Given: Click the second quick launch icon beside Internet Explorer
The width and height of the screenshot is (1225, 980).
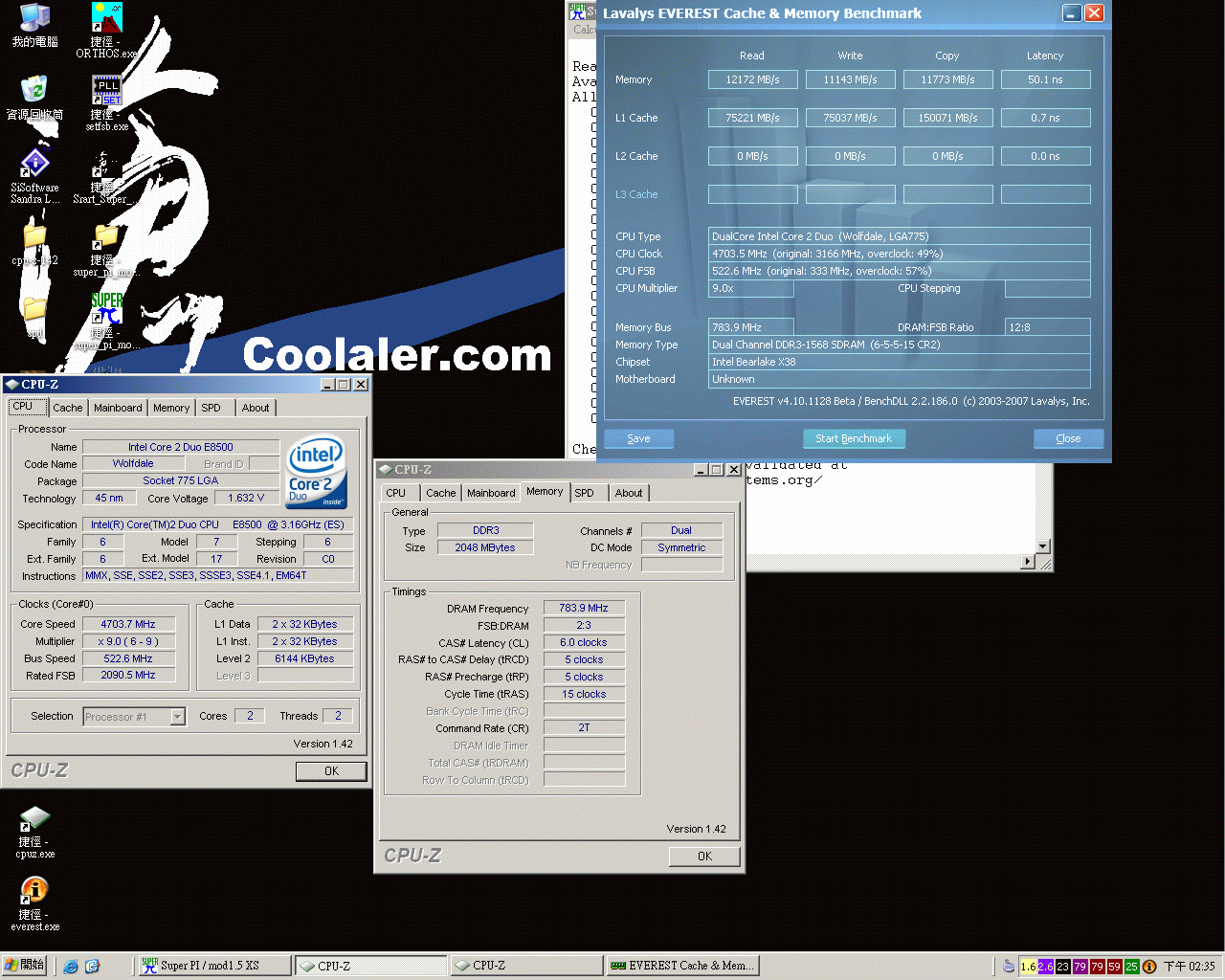Looking at the screenshot, I should (x=92, y=967).
